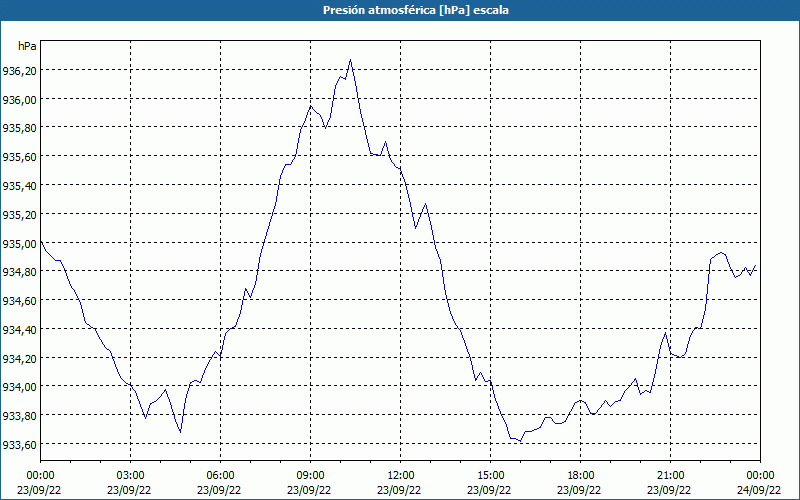Click the 933,80 y-axis tick
The height and width of the screenshot is (500, 800).
(19, 415)
